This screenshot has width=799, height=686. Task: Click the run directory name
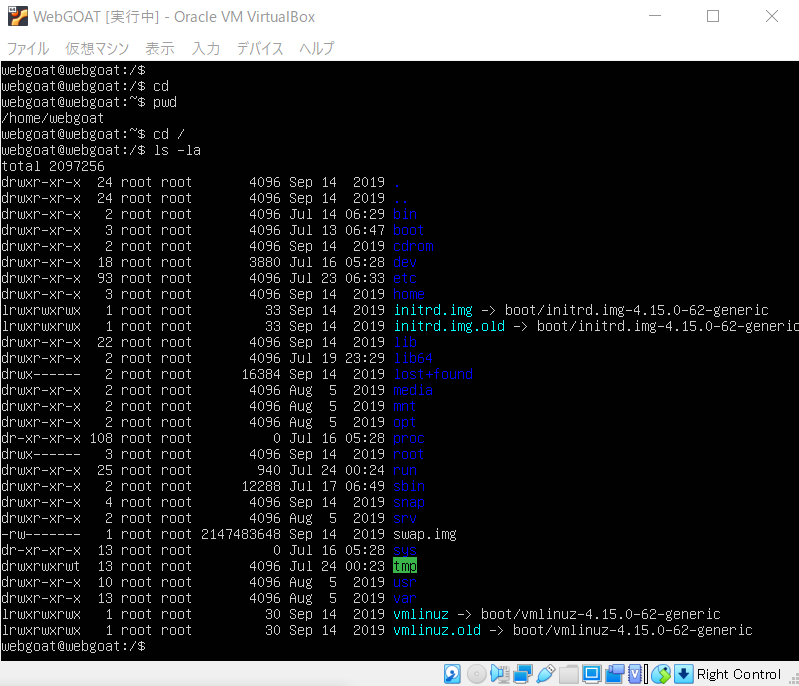(x=405, y=470)
